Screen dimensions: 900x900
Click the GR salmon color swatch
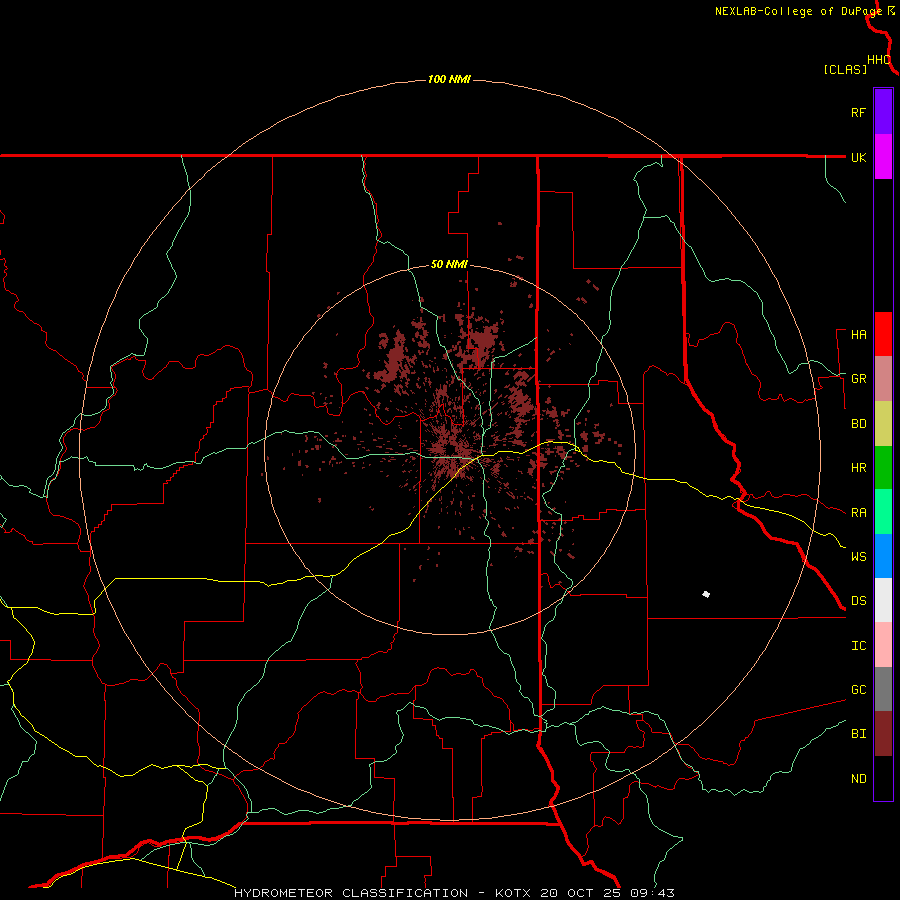pos(883,379)
